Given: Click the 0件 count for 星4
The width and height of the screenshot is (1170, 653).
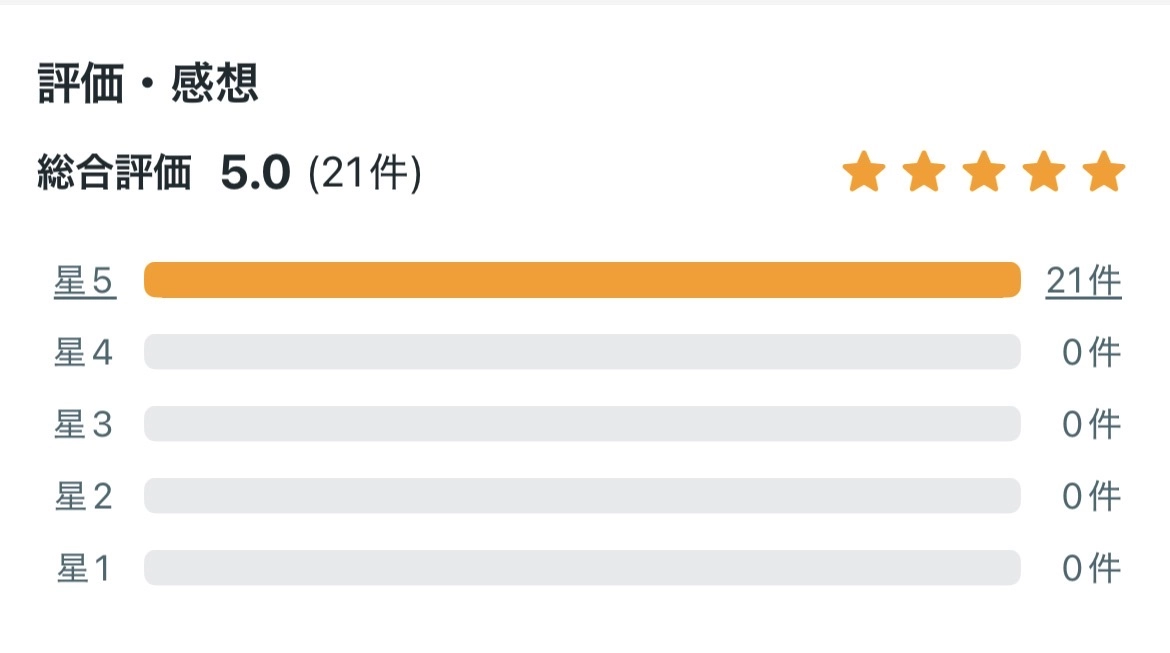Looking at the screenshot, I should point(1091,353).
